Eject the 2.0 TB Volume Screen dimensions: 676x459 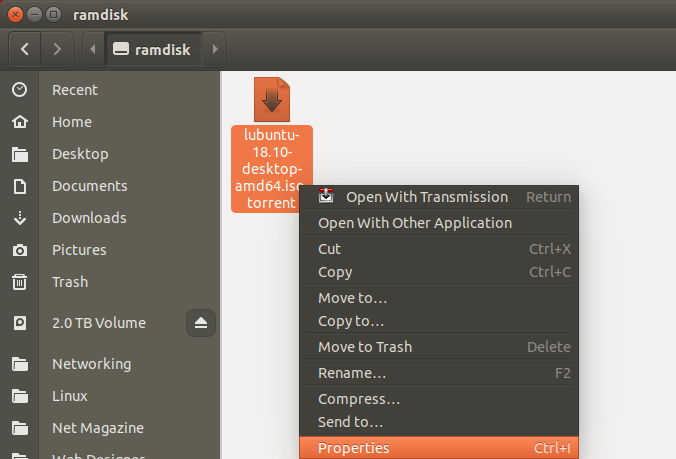coord(200,323)
